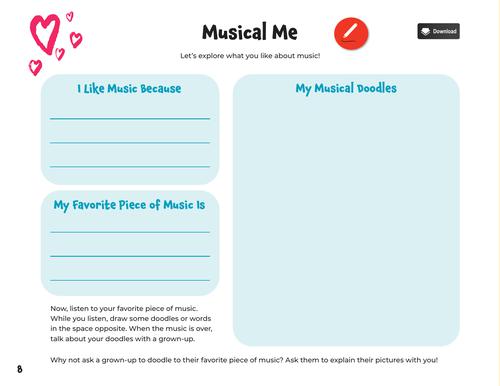
Task: Click the Musical Me title
Action: [x=250, y=32]
